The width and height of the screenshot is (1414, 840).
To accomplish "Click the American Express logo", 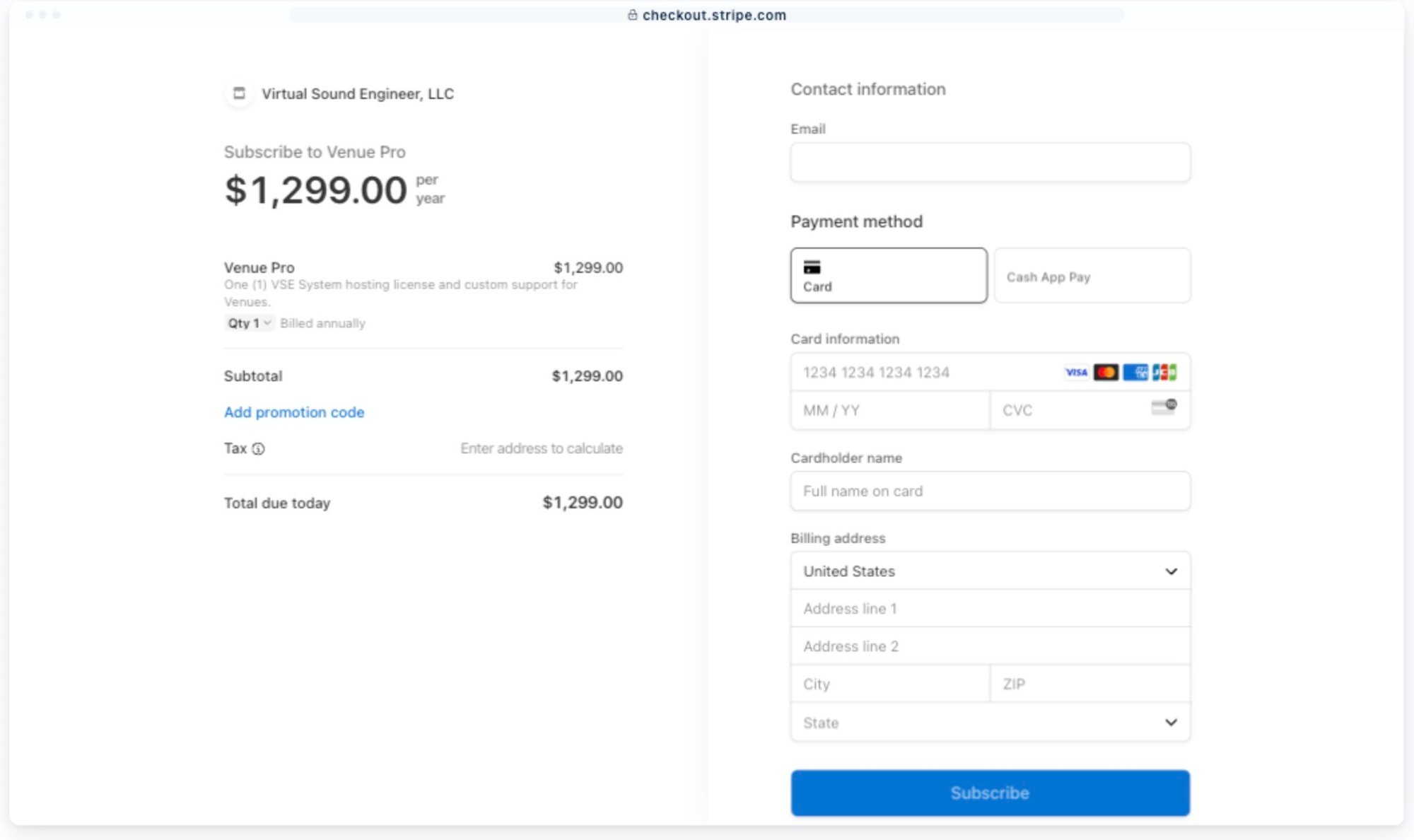I will coord(1135,373).
